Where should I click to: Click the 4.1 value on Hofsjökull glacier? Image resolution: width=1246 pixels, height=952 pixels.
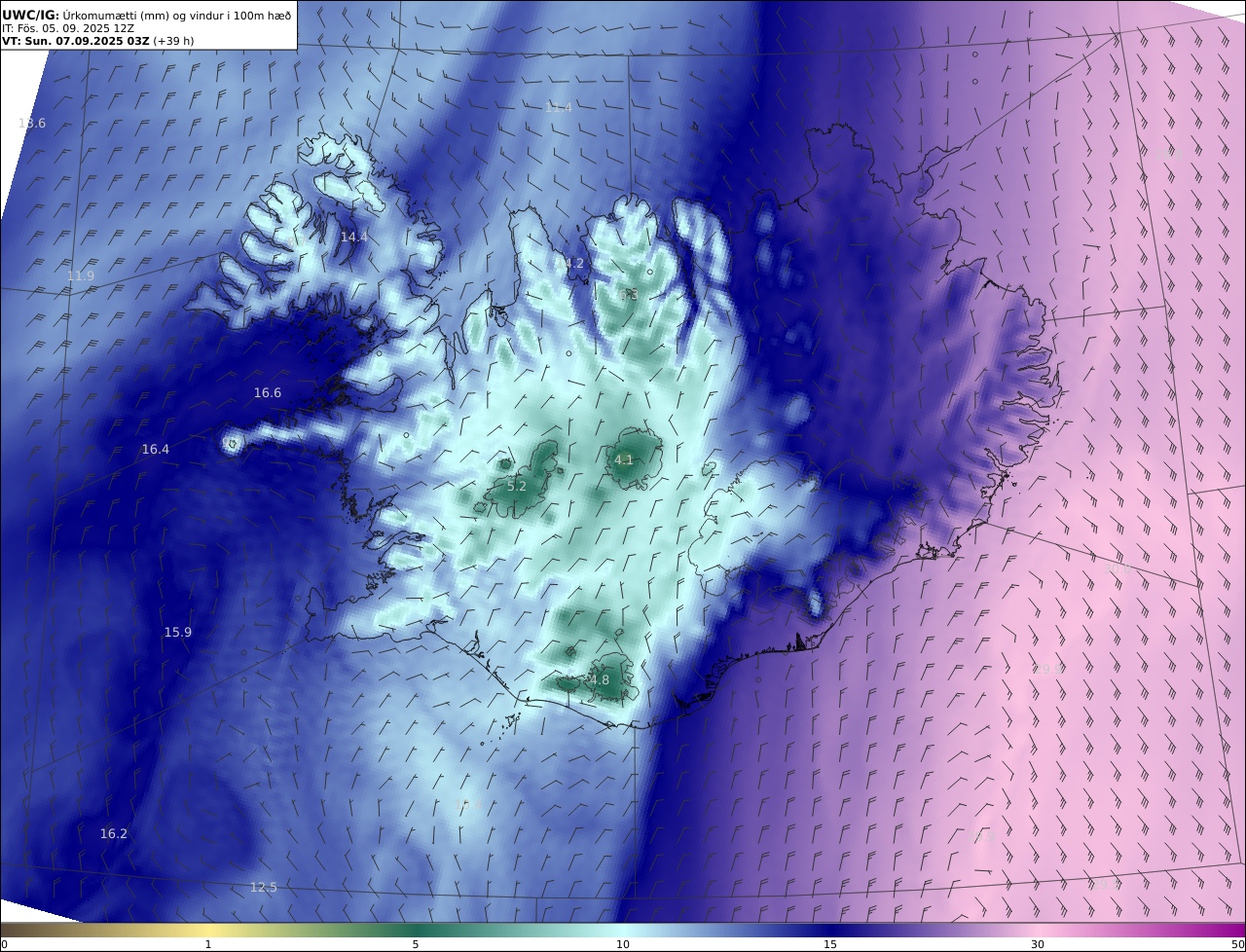pyautogui.click(x=624, y=460)
